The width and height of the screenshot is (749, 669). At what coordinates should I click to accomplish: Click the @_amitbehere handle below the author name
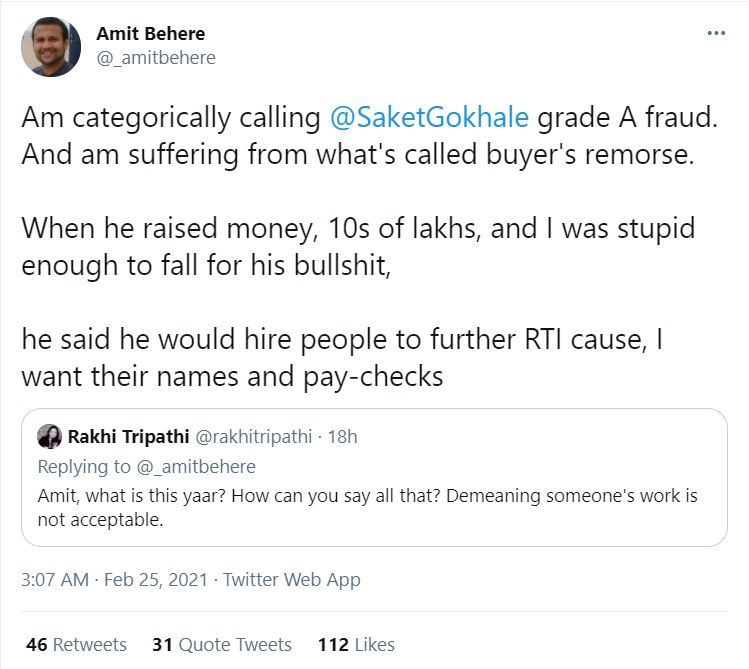pos(155,58)
